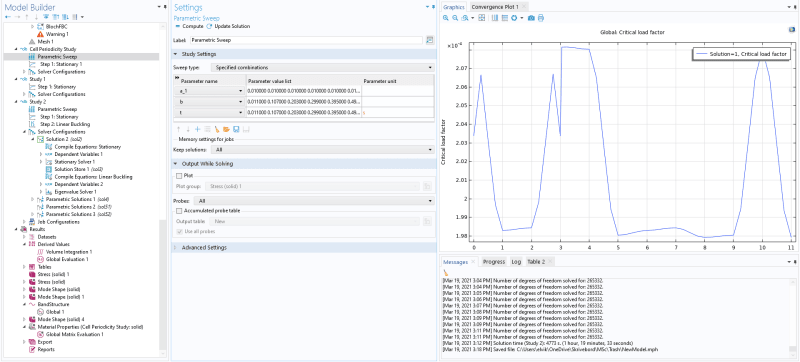Click the Print icon in Graphics toolbar
The width and height of the screenshot is (800, 362).
point(541,18)
